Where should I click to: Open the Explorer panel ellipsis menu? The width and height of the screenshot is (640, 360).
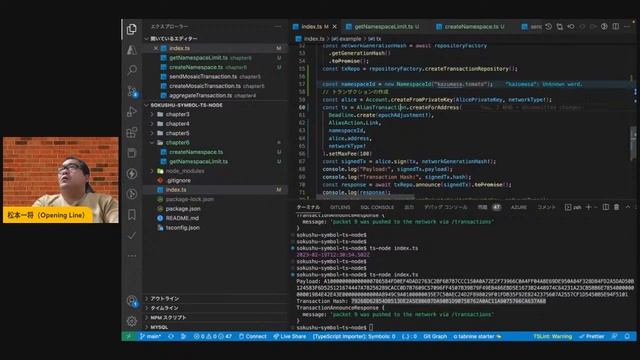278,27
